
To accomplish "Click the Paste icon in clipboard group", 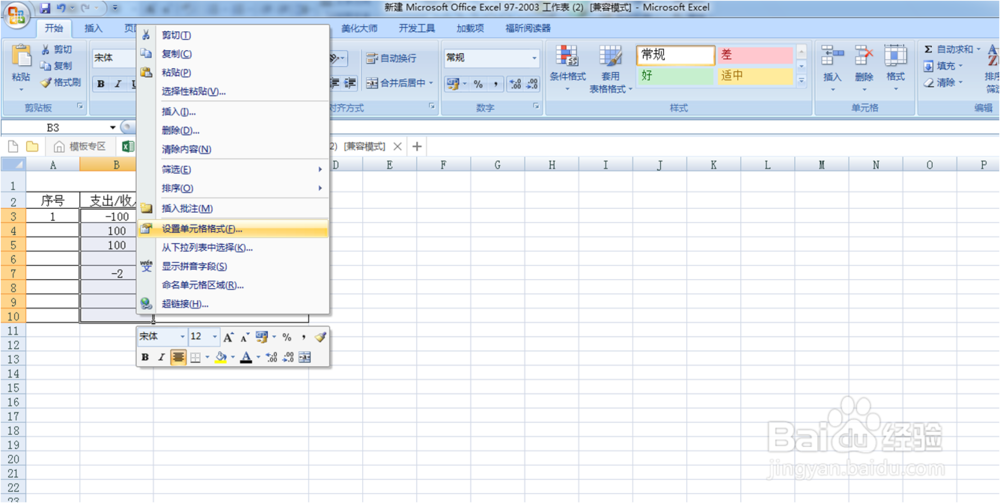I will click(21, 56).
